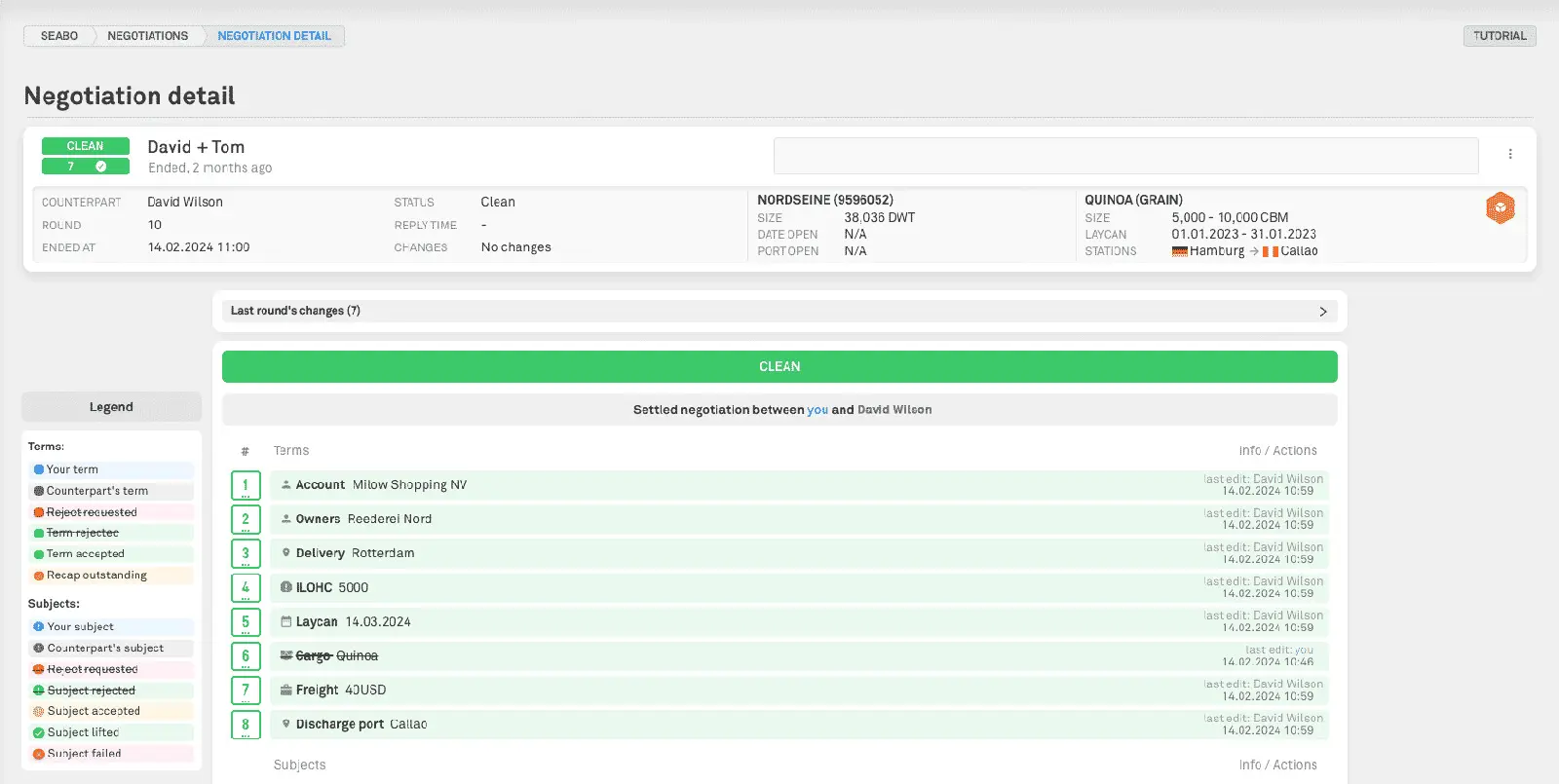The image size is (1559, 784).
Task: Click the Laycan calendar icon
Action: (x=285, y=621)
